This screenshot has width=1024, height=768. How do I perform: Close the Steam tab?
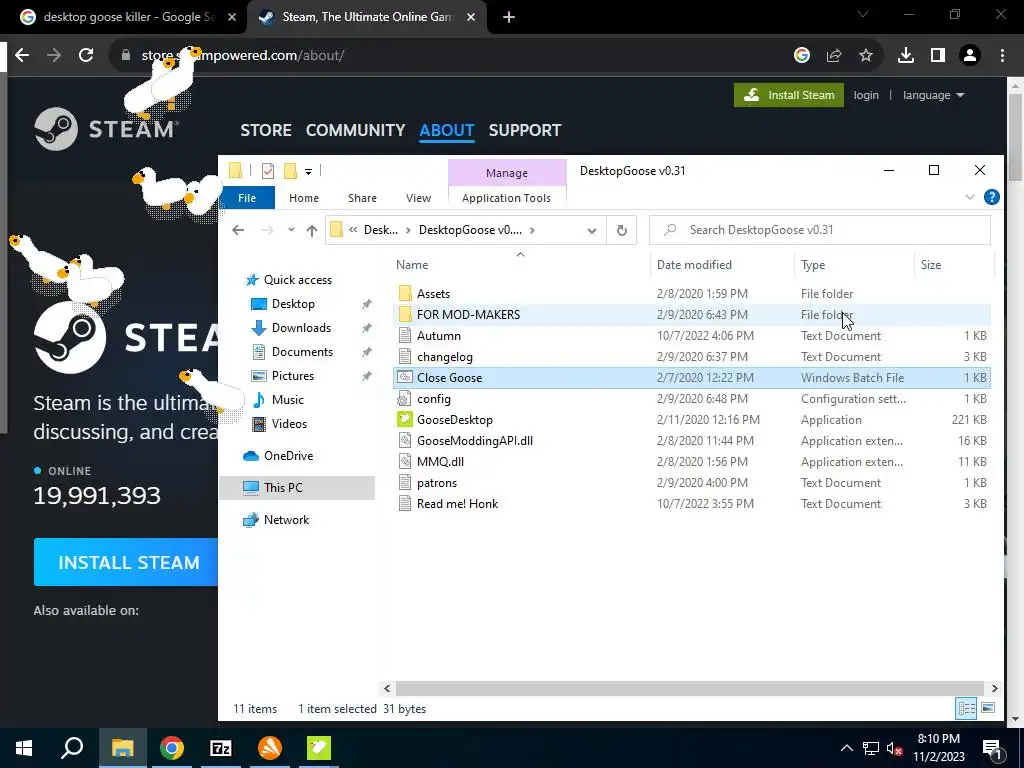[471, 18]
